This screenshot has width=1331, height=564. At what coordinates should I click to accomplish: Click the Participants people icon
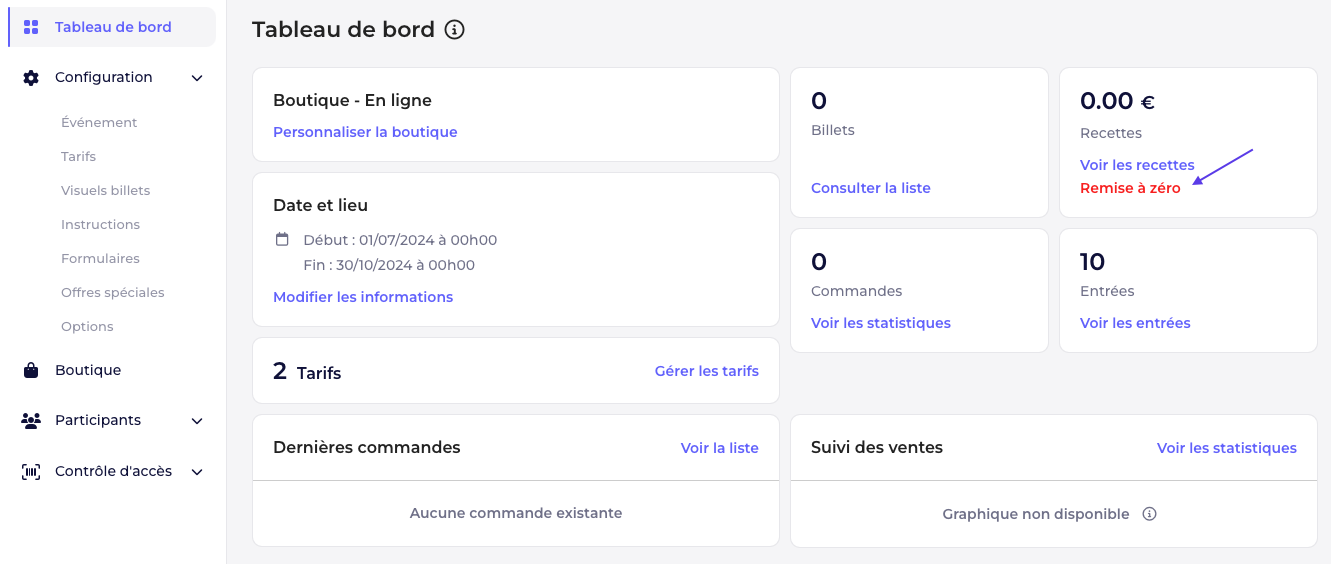31,421
